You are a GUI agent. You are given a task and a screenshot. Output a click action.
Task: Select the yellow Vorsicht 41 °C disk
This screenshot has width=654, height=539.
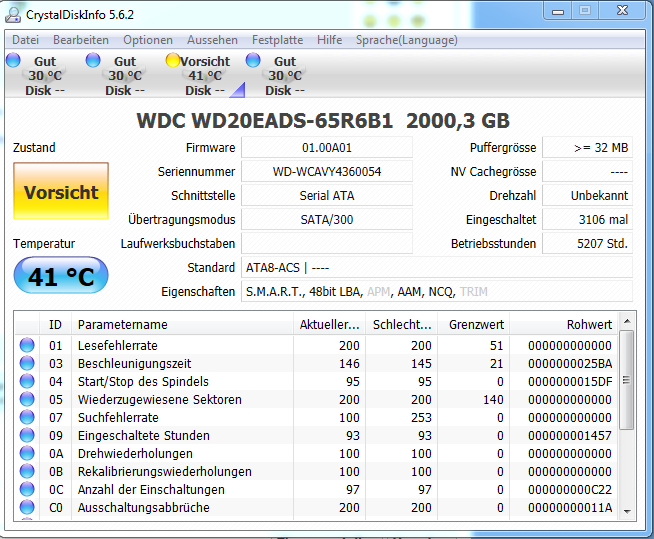(x=198, y=75)
